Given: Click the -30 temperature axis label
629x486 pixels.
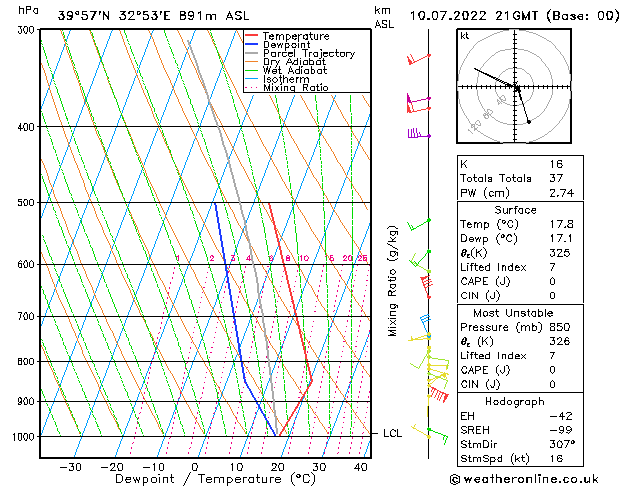Looking at the screenshot, I should click(71, 467).
